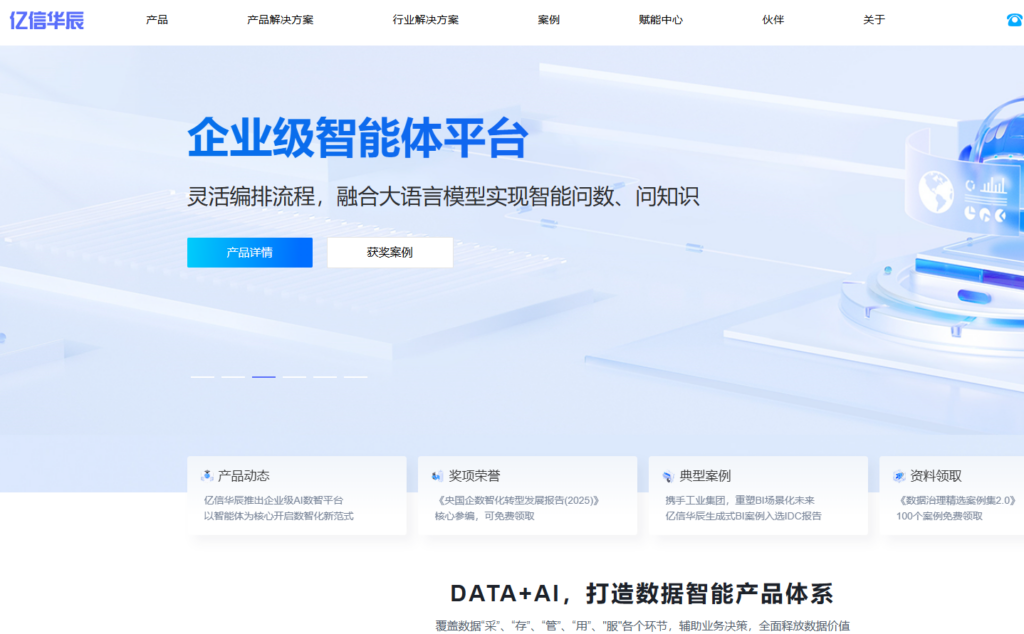Click the 产品详情 button
This screenshot has height=634, width=1024.
[249, 252]
